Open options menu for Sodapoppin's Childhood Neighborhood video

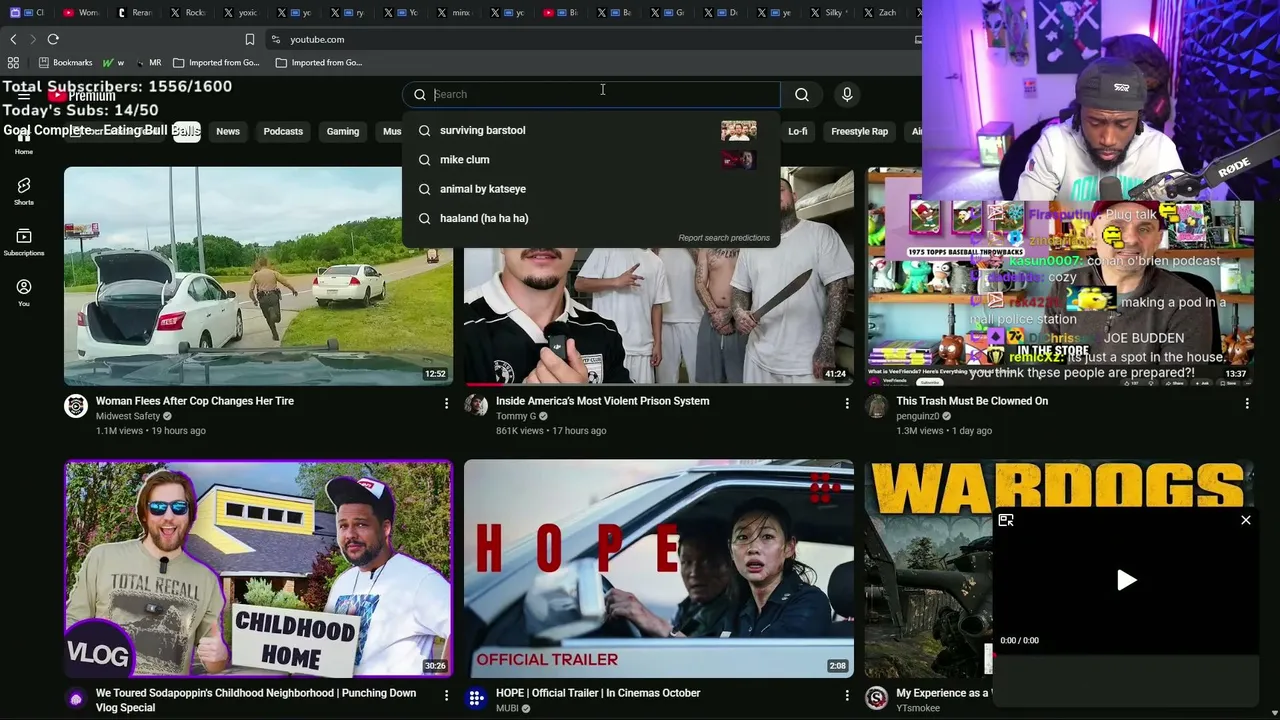click(x=446, y=695)
